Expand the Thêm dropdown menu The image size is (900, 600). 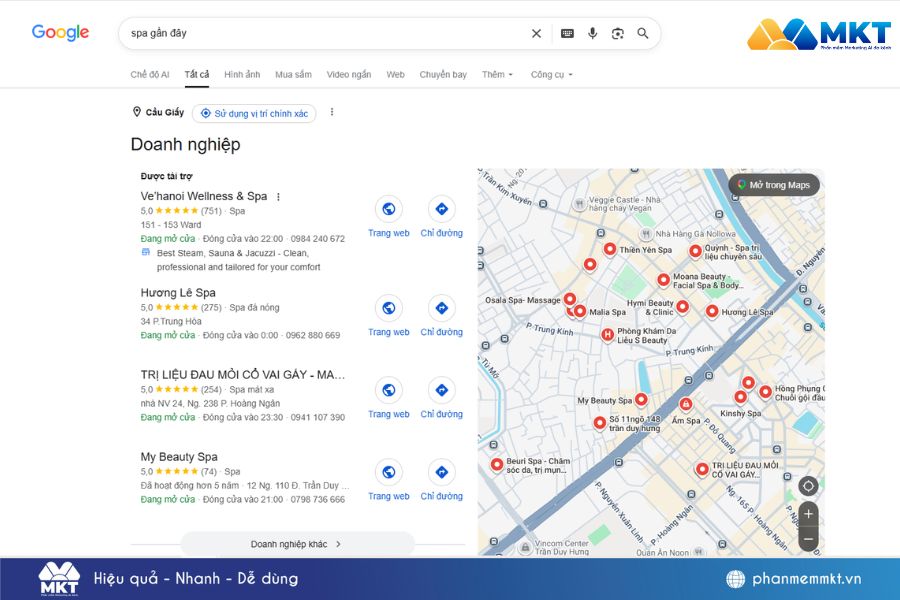click(x=497, y=75)
